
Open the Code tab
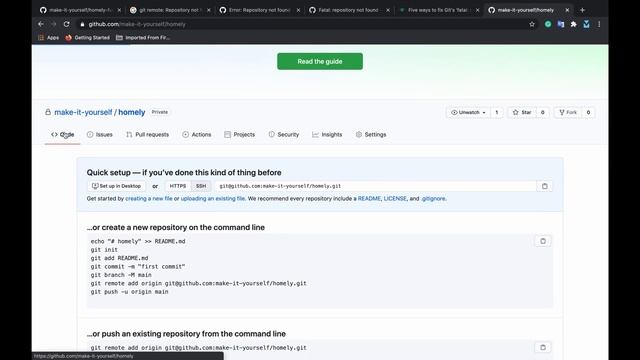[62, 134]
